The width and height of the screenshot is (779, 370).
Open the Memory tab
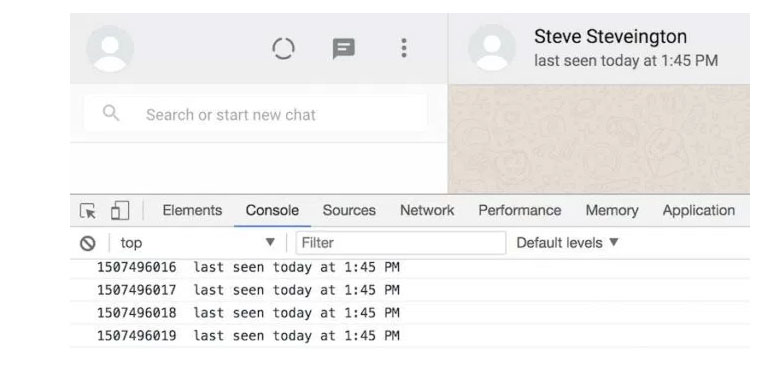pyautogui.click(x=612, y=211)
